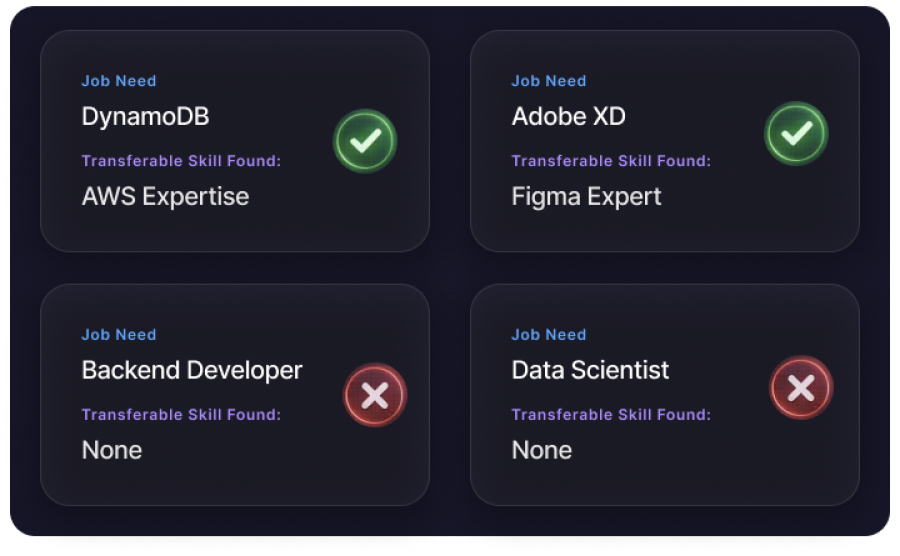Click Transferable Skill Found label in Data Scientist card
This screenshot has width=900, height=556.
point(611,415)
